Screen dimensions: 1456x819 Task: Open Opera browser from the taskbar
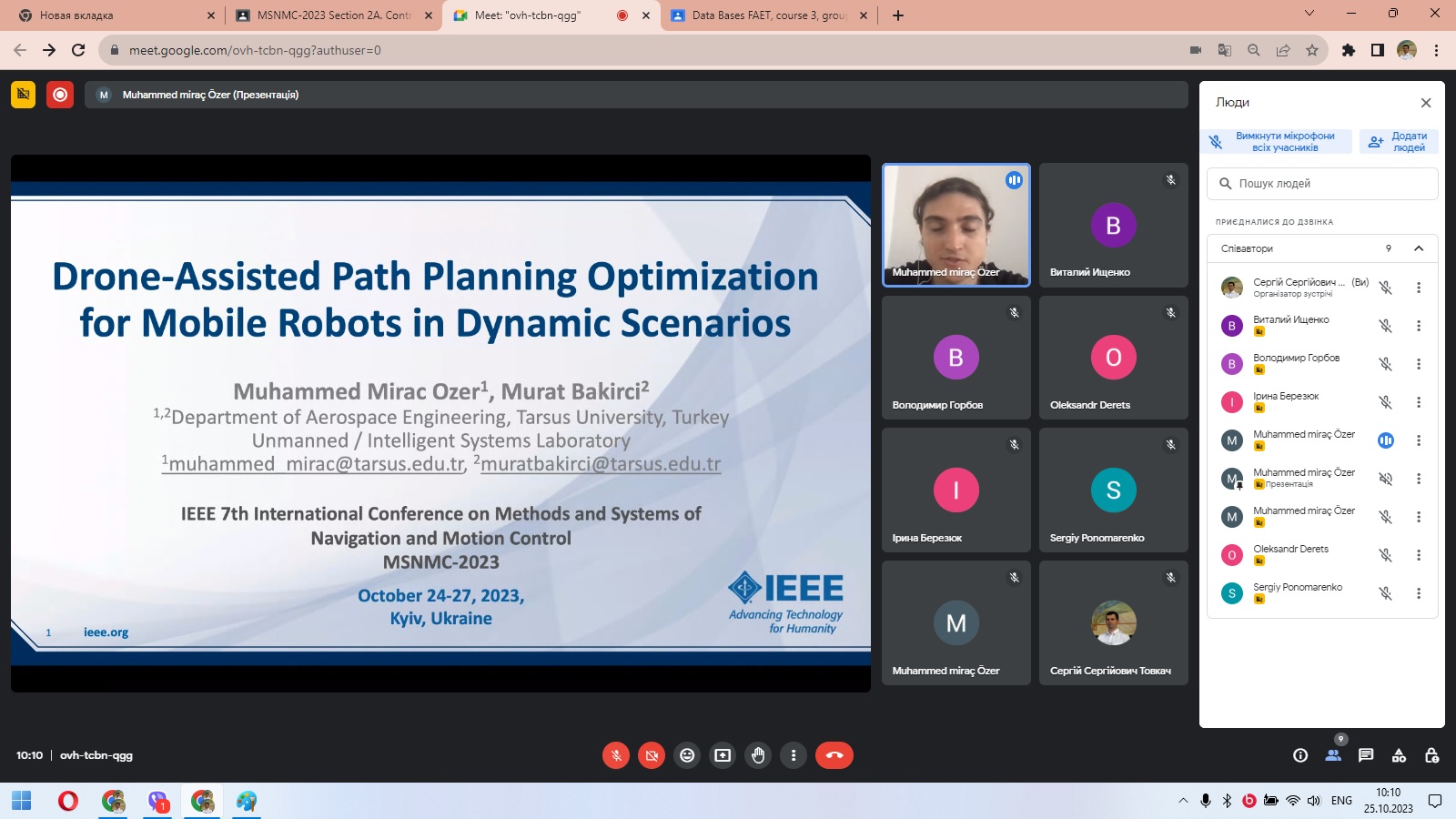[68, 801]
